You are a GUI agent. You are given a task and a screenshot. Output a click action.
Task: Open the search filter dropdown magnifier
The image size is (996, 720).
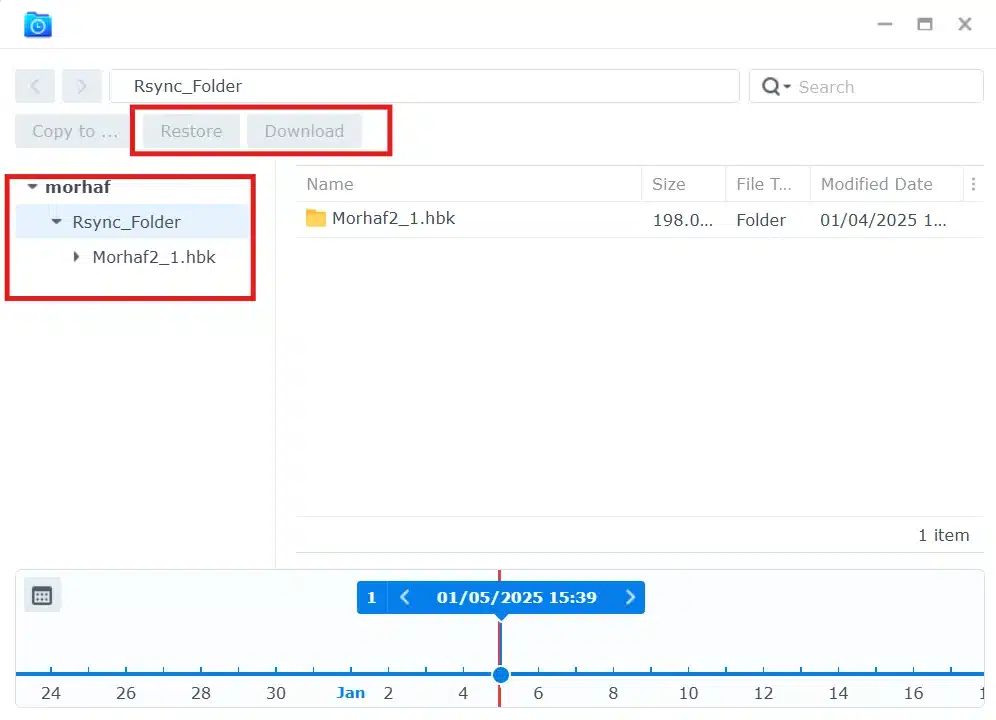(x=775, y=87)
